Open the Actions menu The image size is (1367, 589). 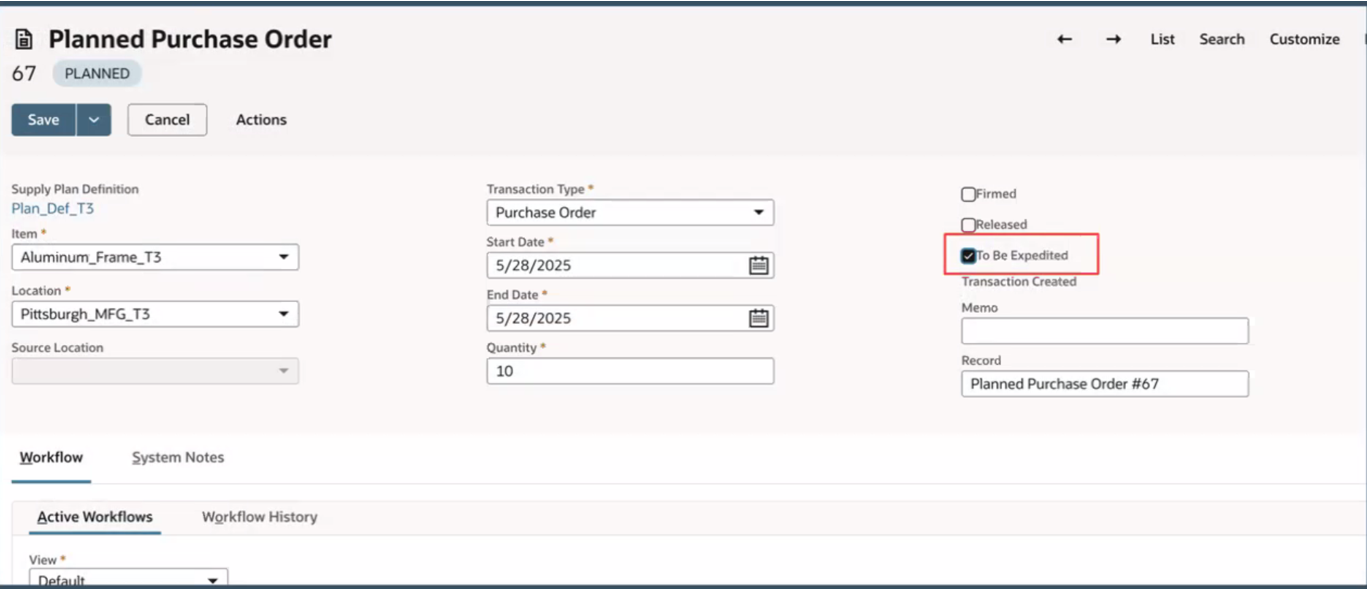[x=261, y=120]
